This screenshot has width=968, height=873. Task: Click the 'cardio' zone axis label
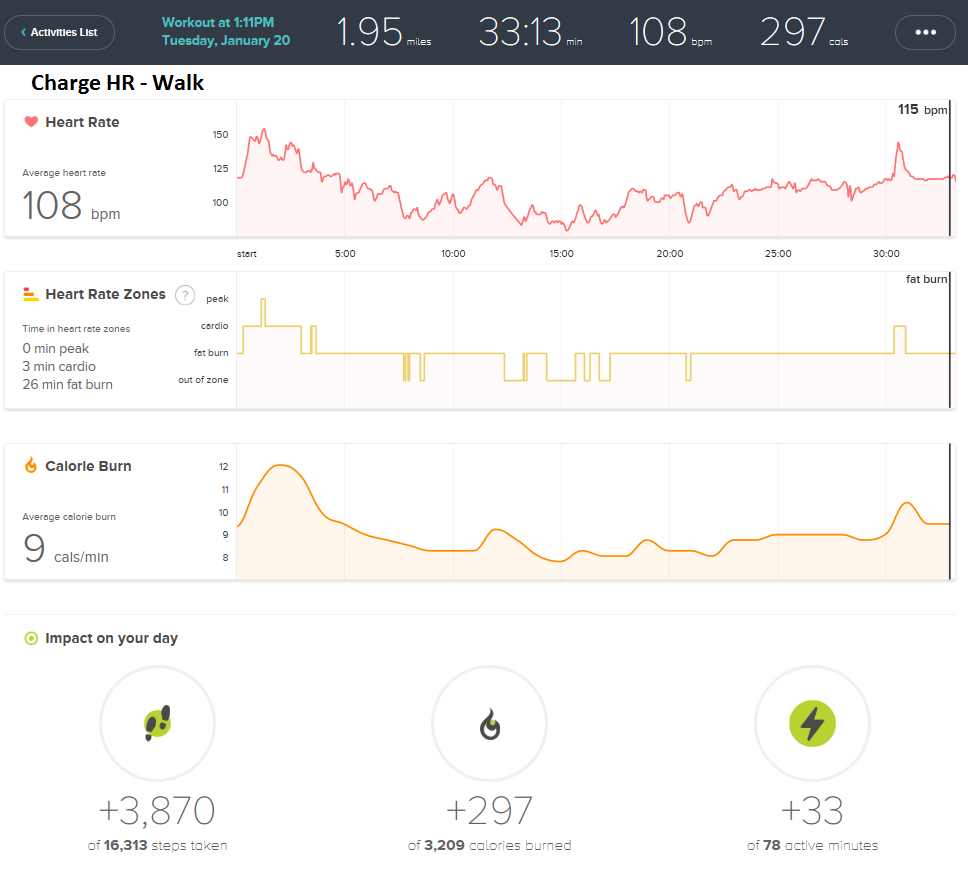point(214,325)
